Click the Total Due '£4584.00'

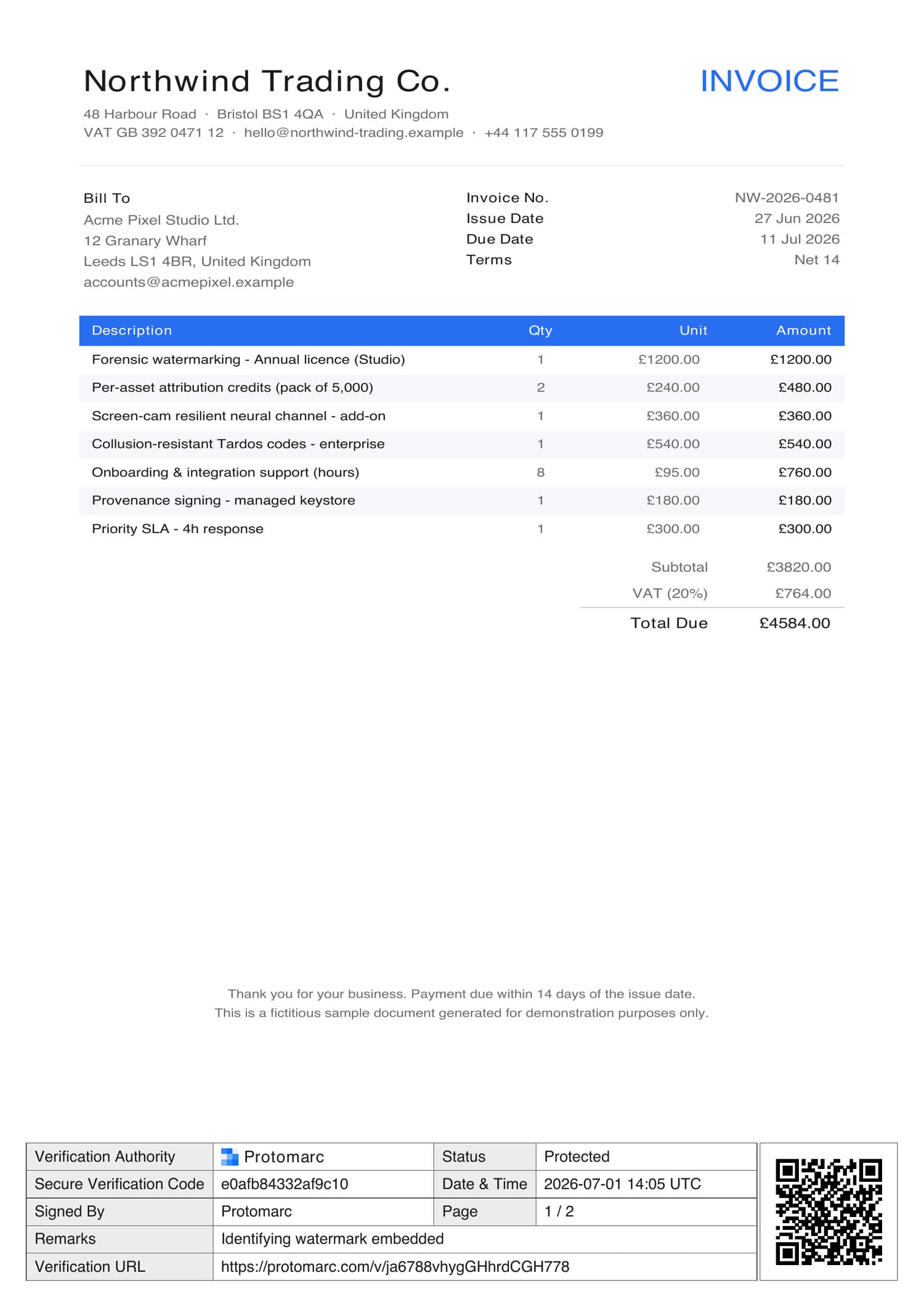[x=795, y=623]
